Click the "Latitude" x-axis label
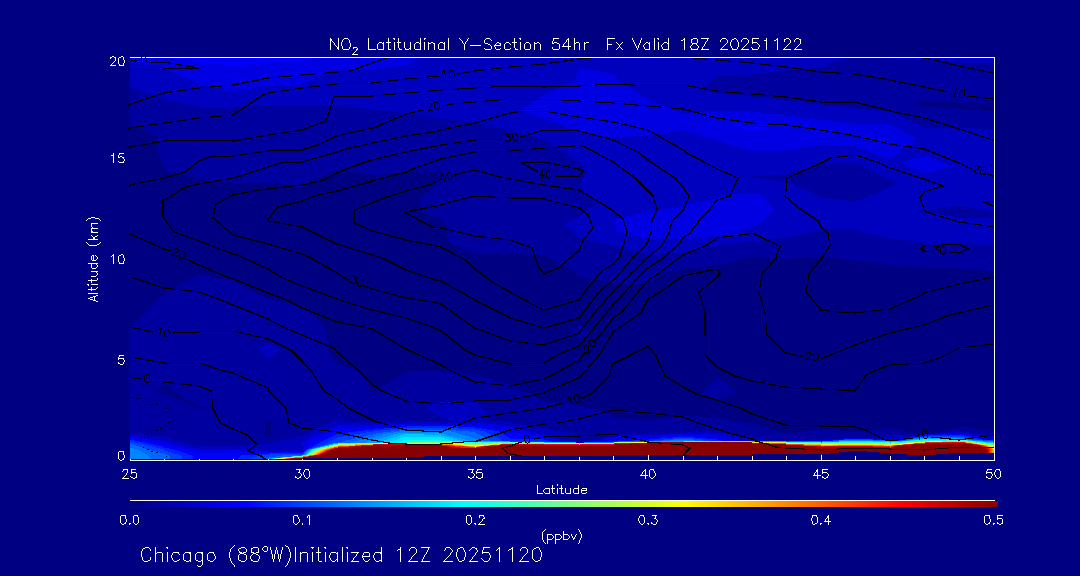The image size is (1080, 576). pyautogui.click(x=562, y=491)
